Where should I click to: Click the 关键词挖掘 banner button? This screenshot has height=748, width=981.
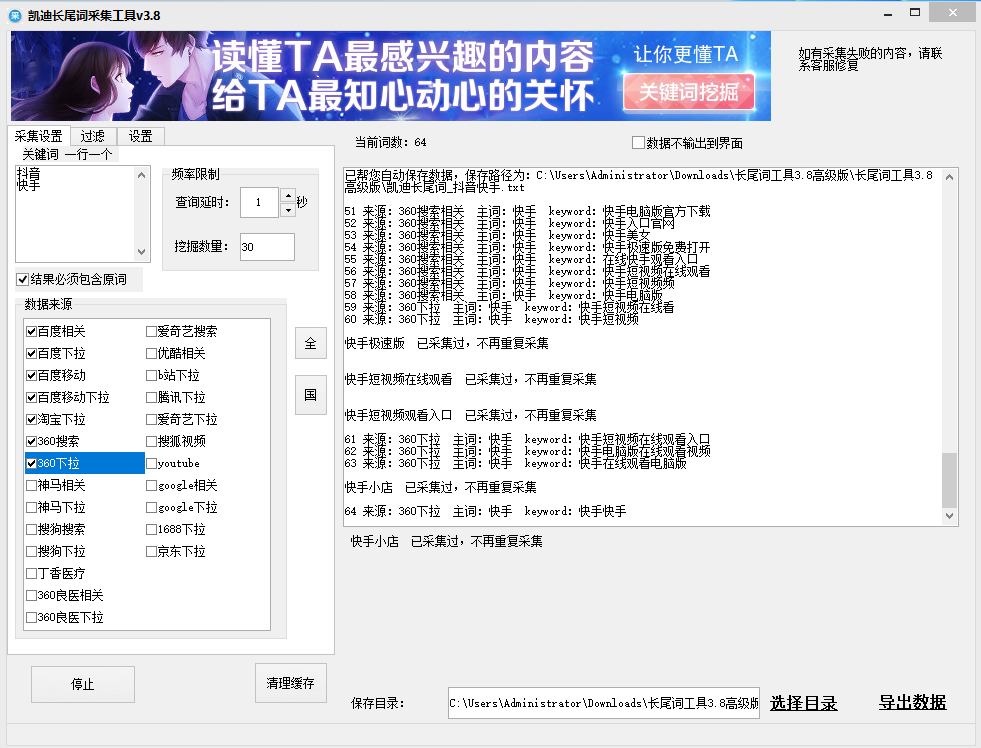pos(688,92)
